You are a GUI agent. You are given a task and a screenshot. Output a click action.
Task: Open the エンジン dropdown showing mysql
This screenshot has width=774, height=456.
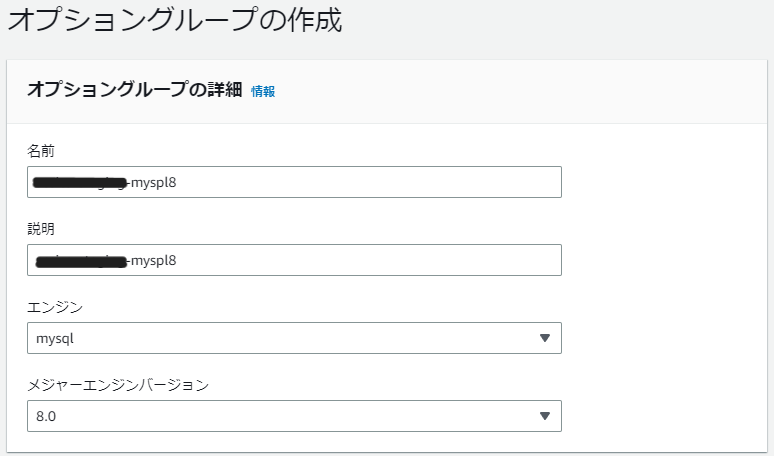[x=294, y=338]
